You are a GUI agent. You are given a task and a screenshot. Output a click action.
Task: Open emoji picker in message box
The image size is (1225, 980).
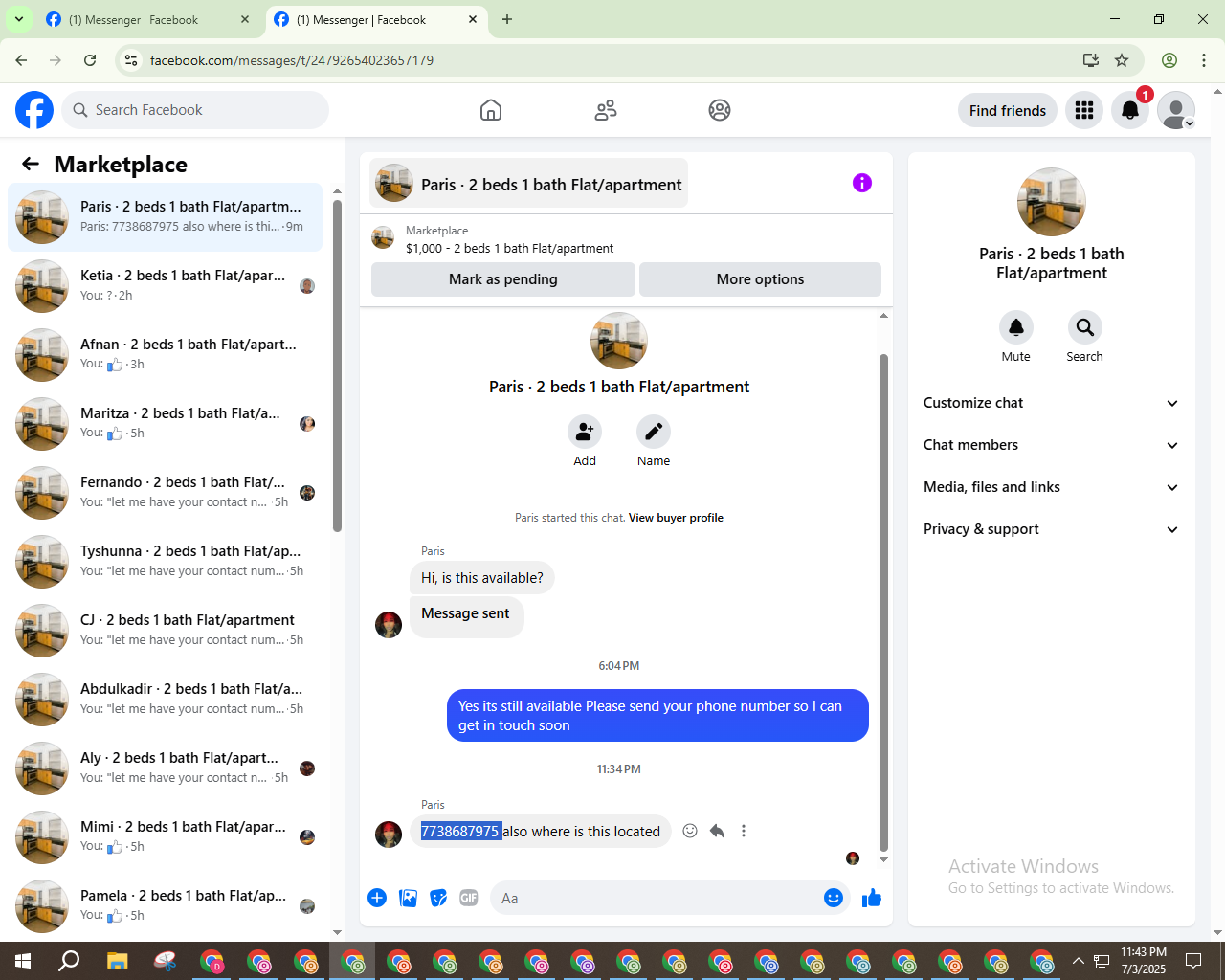pyautogui.click(x=834, y=898)
